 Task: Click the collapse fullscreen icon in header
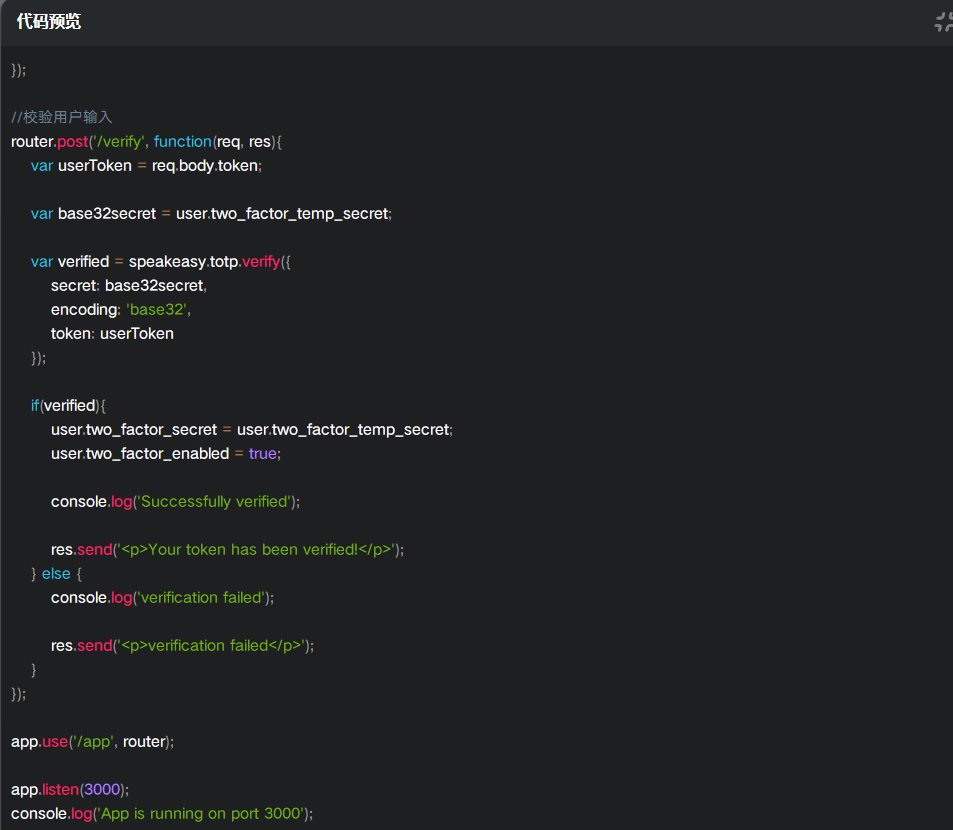coord(944,22)
